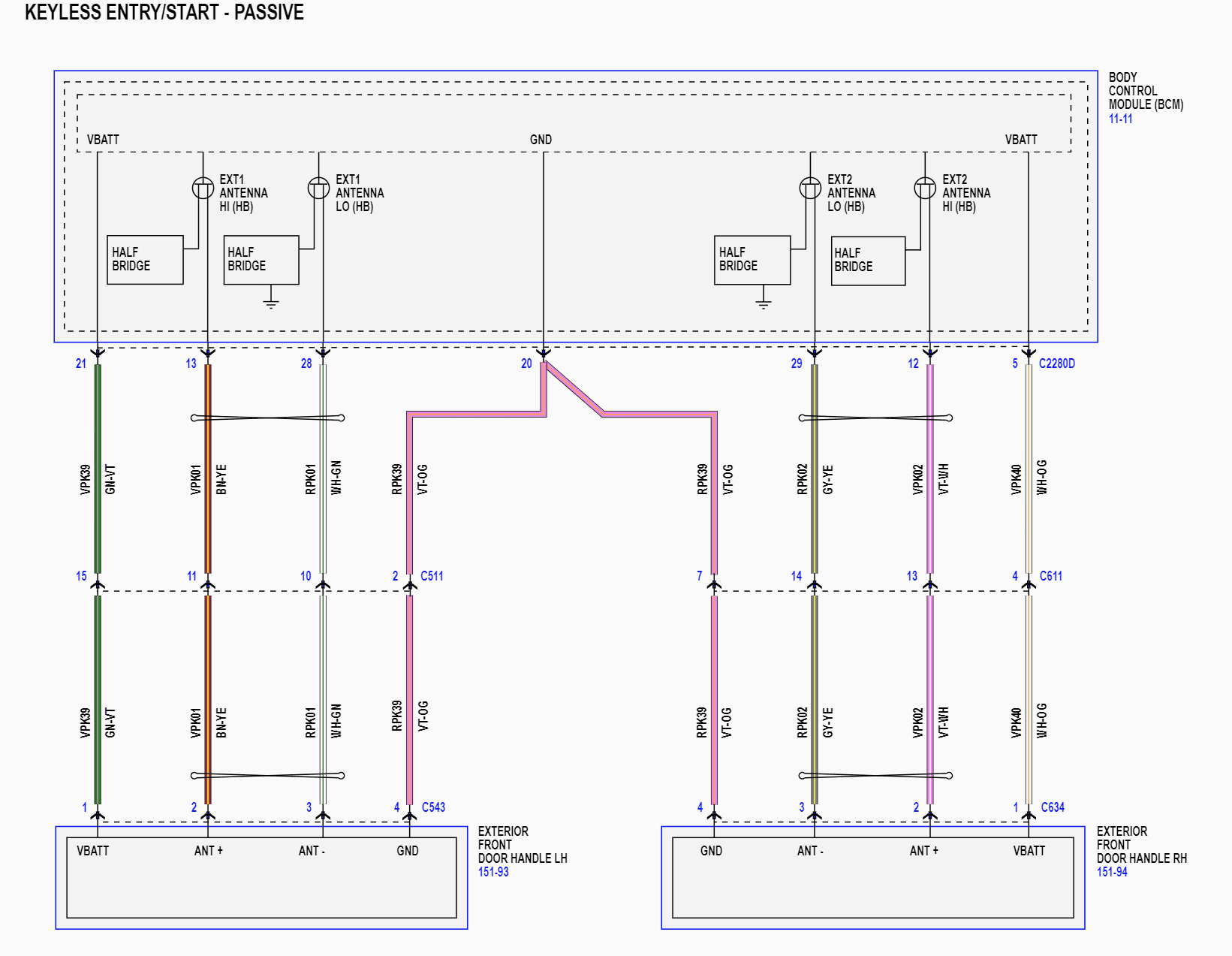
Task: Click BCM pin 21 connector terminal
Action: pos(98,352)
